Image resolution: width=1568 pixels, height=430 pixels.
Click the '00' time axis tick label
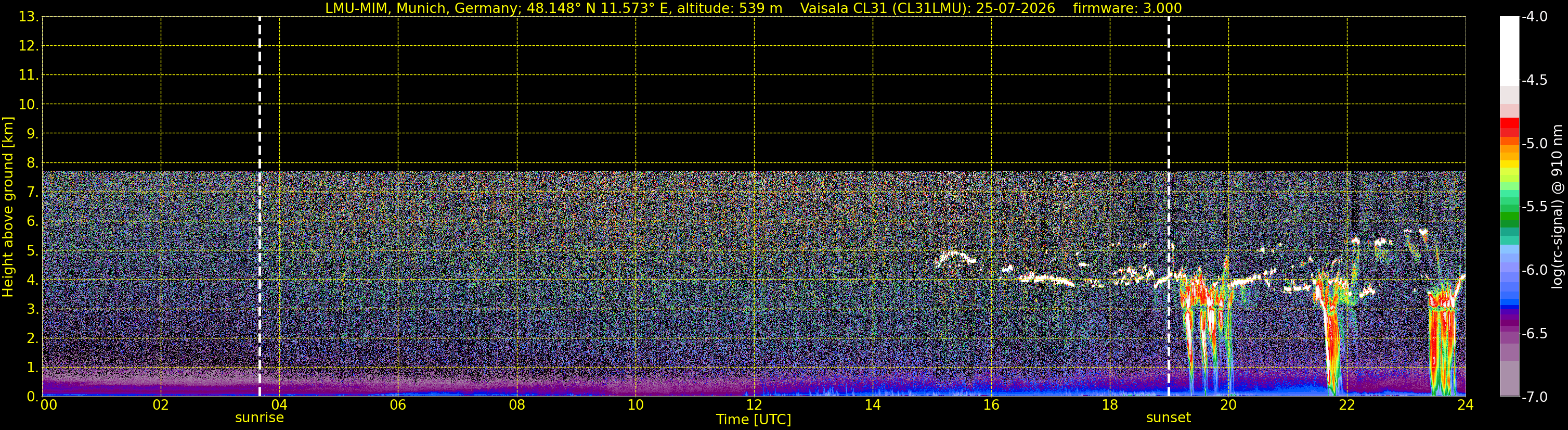49,405
